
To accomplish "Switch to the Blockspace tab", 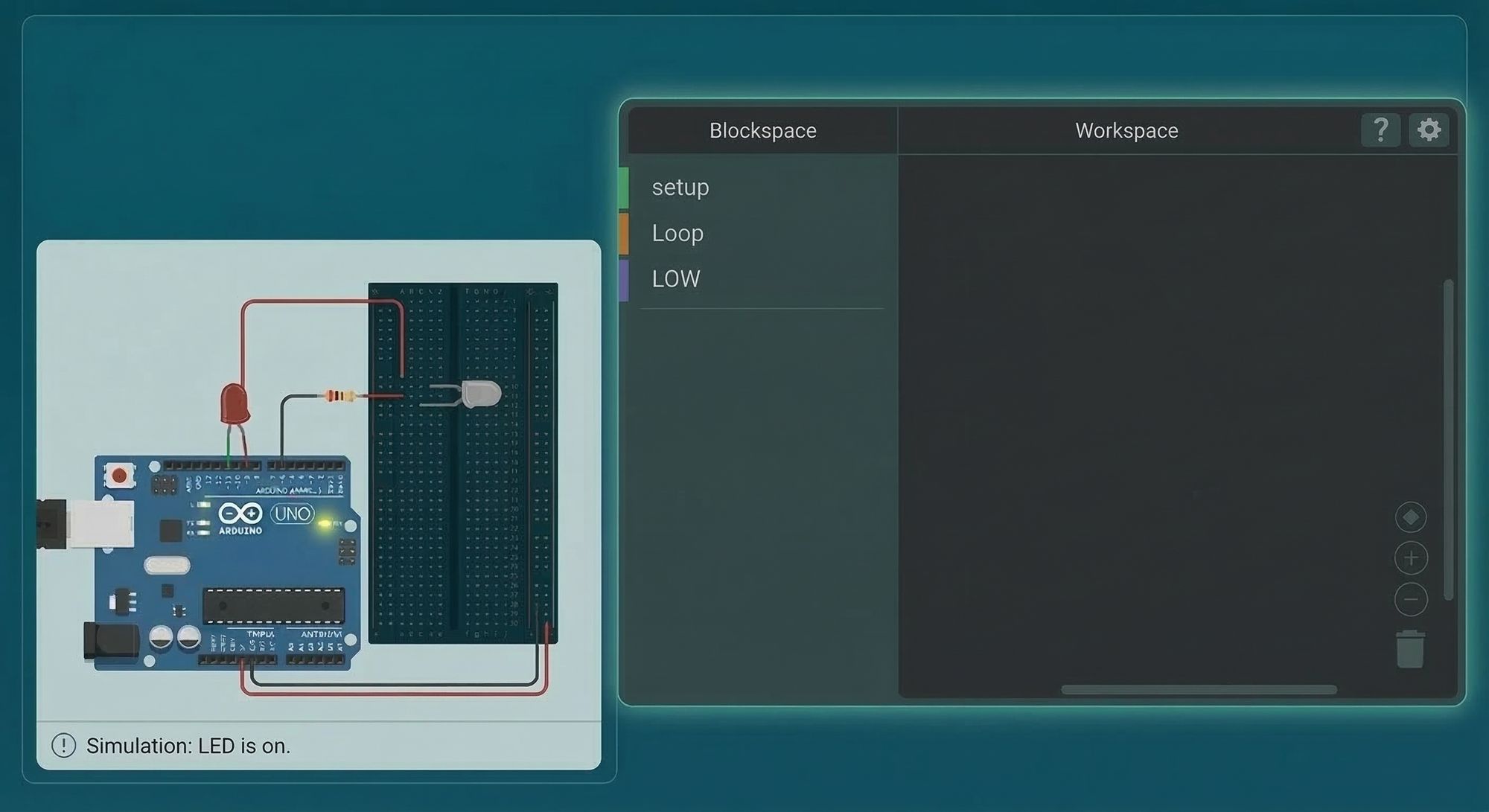I will pos(762,130).
